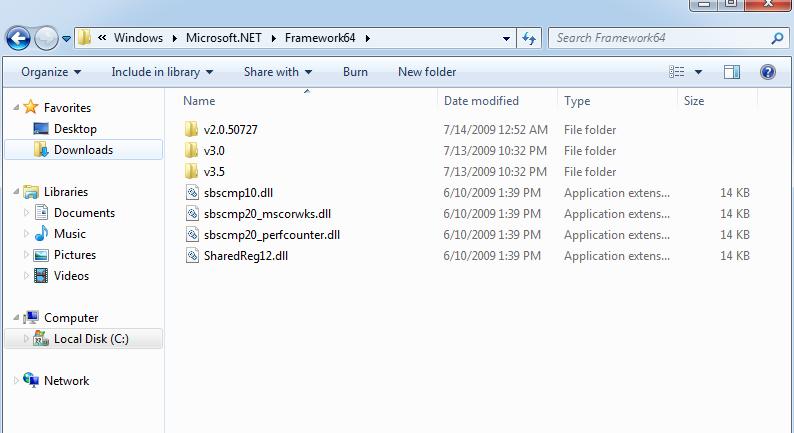The height and width of the screenshot is (433, 794).
Task: Click the folder icon in address bar
Action: (85, 37)
